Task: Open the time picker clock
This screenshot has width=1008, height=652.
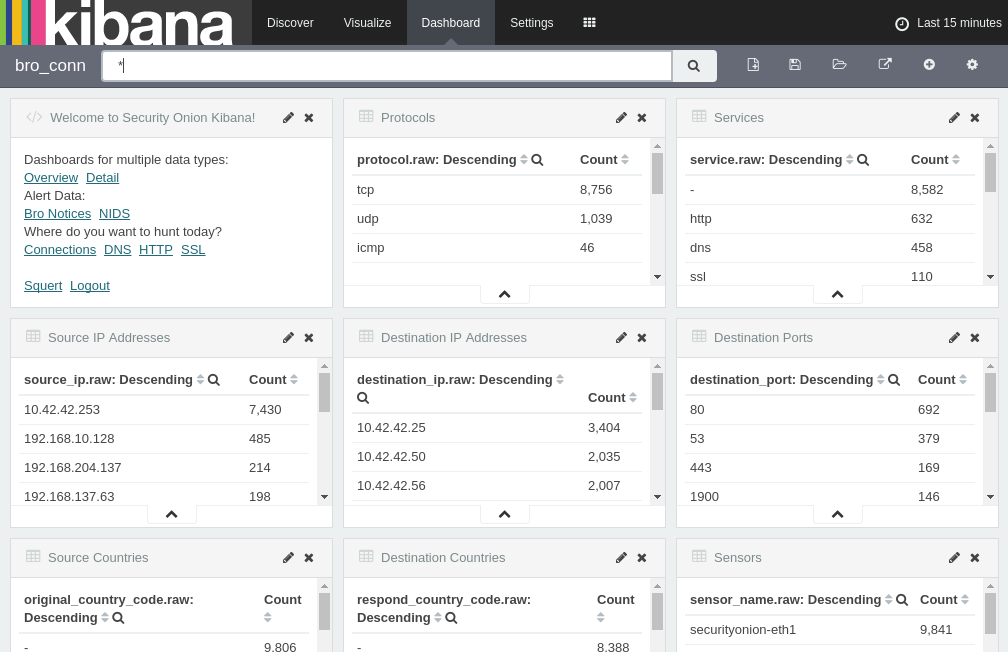Action: pyautogui.click(x=902, y=23)
